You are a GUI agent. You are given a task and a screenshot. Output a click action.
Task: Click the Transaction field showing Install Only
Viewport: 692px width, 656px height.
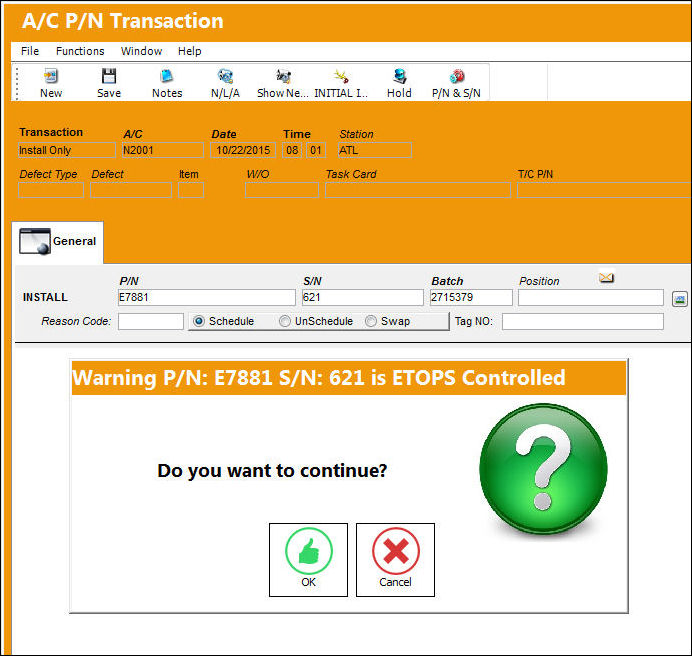coord(67,150)
